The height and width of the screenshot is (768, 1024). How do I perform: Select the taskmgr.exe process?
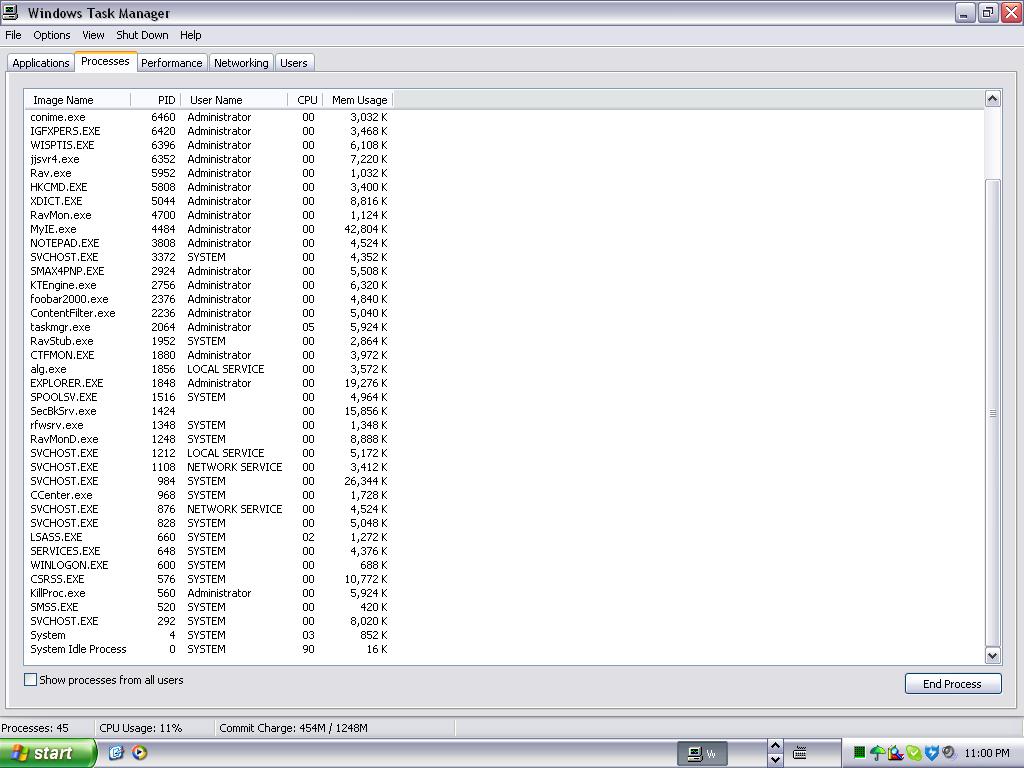point(209,327)
